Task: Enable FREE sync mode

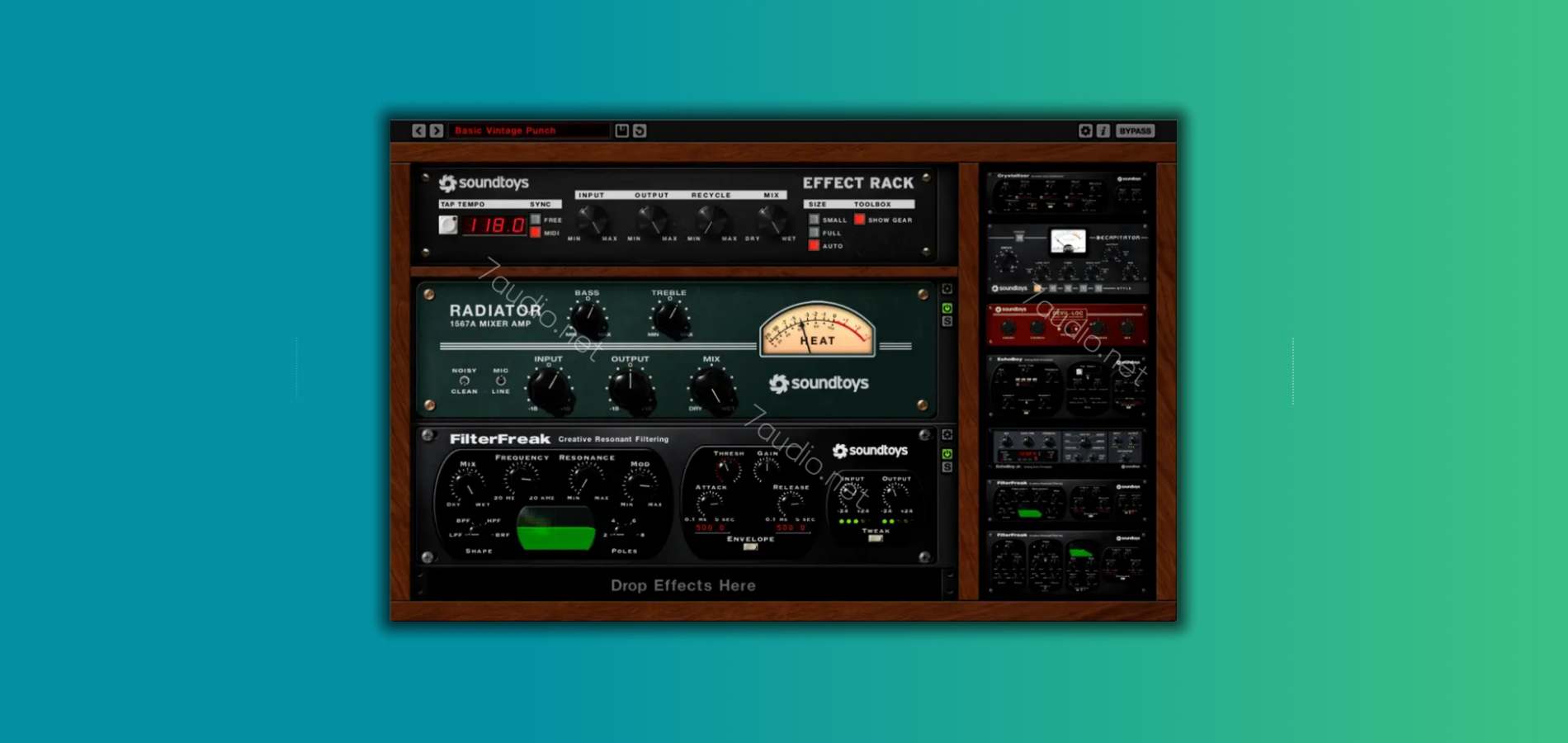Action: [x=536, y=220]
